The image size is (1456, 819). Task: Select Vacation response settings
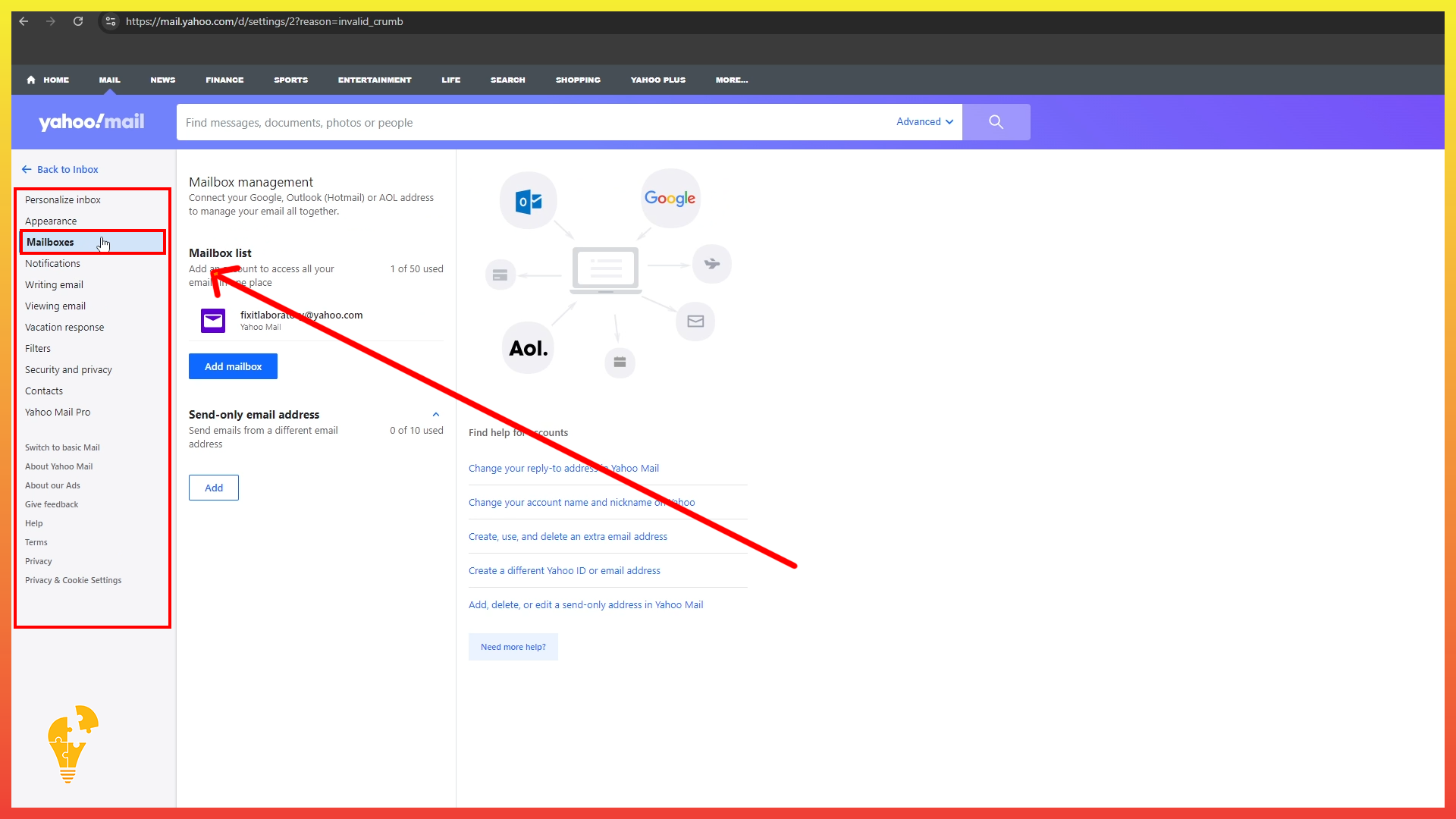point(64,327)
